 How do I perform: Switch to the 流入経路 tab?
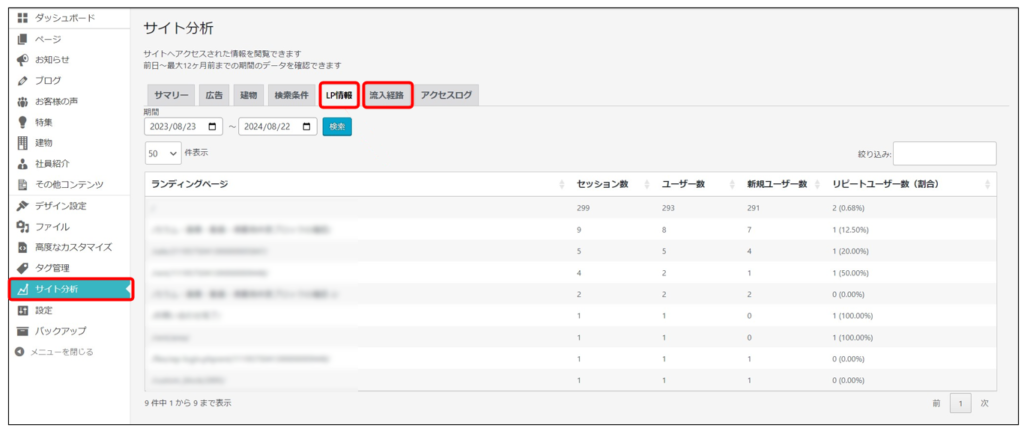387,95
